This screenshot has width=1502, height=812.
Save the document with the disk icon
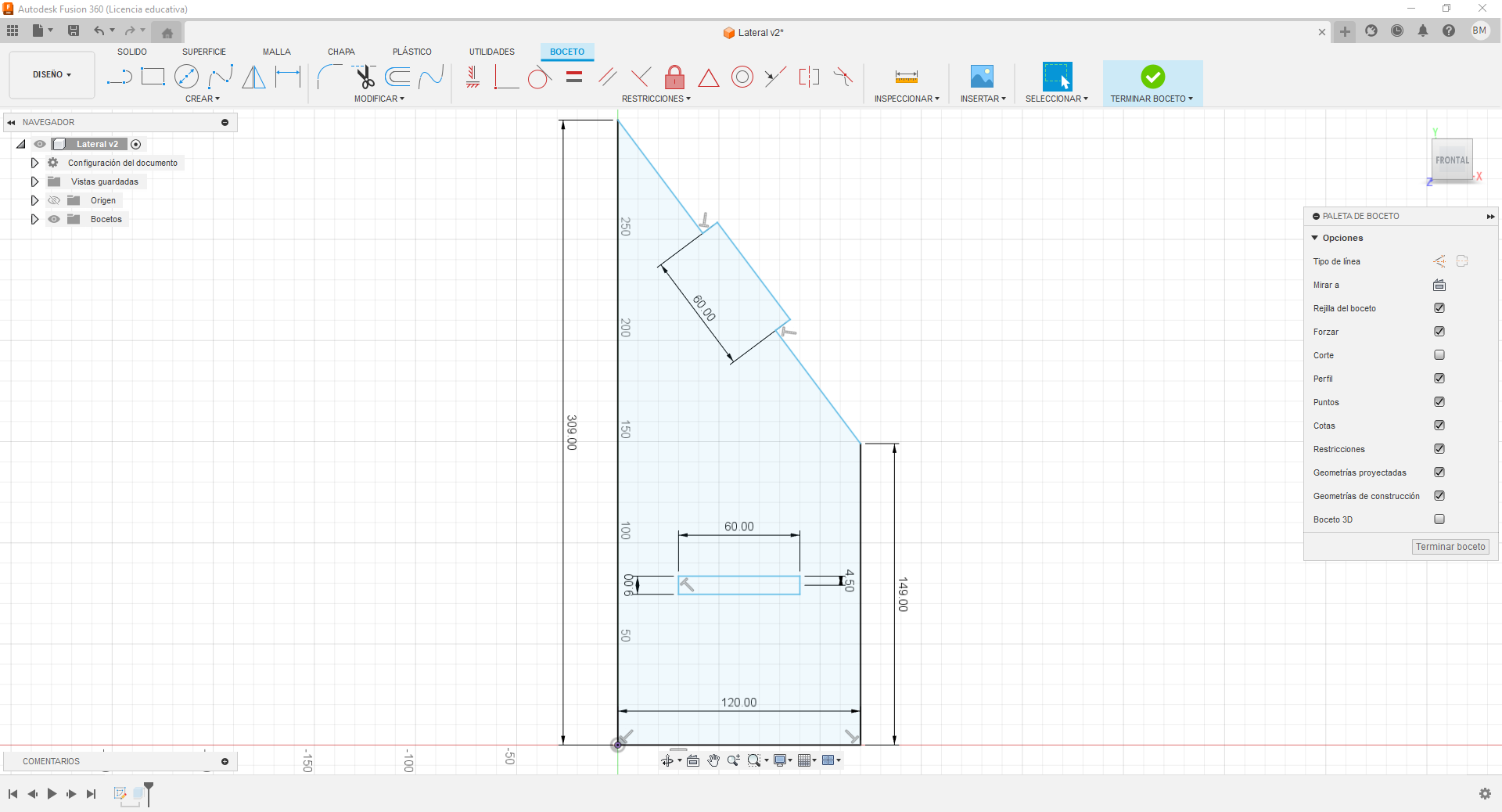(x=74, y=31)
